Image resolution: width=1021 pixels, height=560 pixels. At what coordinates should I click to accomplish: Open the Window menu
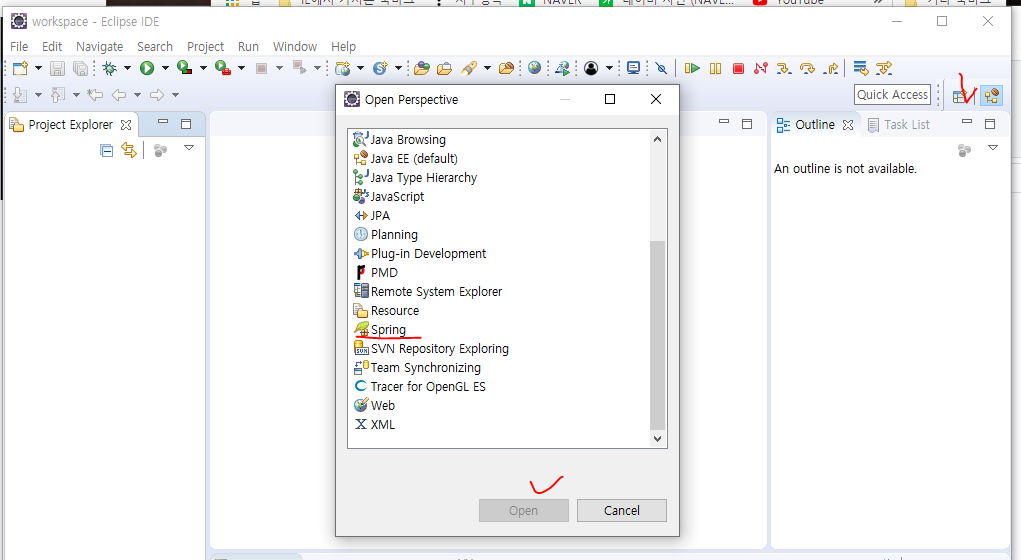294,47
